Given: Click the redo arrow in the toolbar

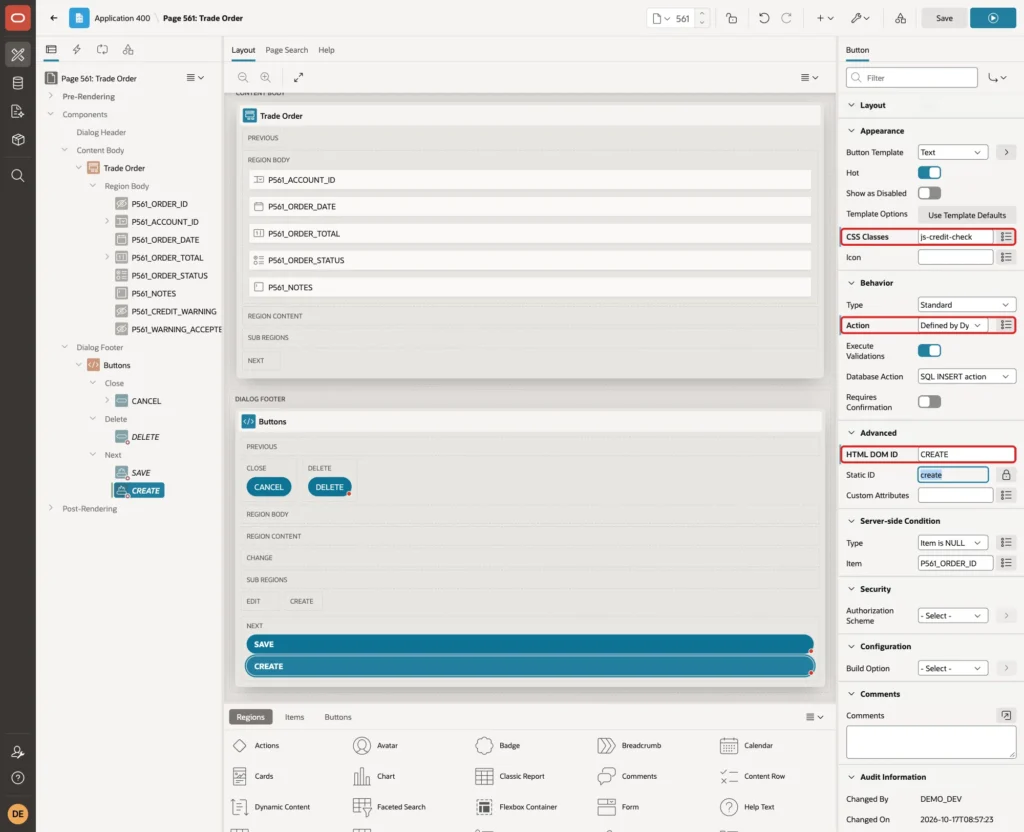Looking at the screenshot, I should 786,18.
